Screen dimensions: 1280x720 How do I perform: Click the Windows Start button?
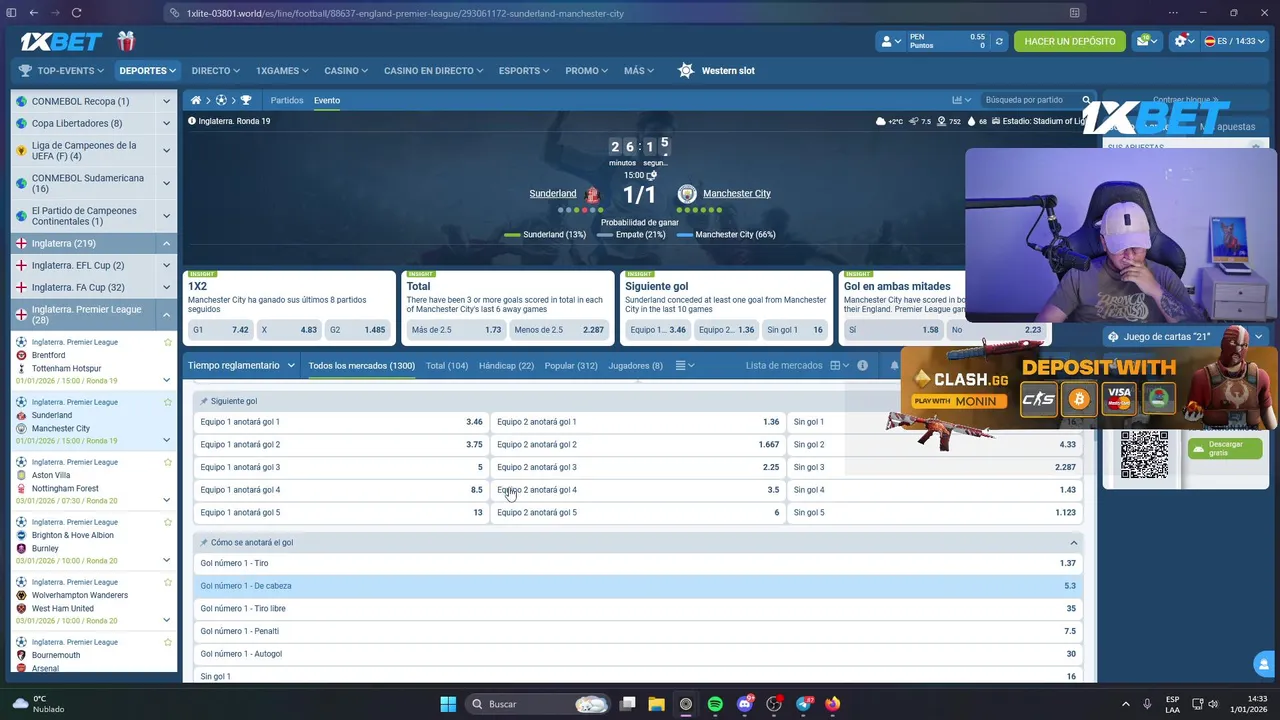point(448,704)
